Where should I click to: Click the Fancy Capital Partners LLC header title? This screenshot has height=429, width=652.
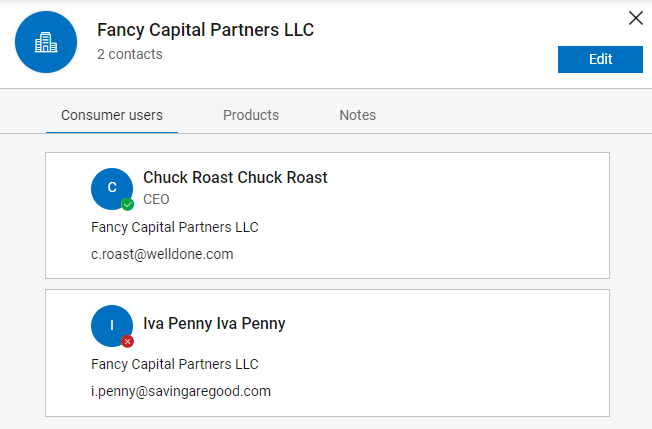[205, 30]
